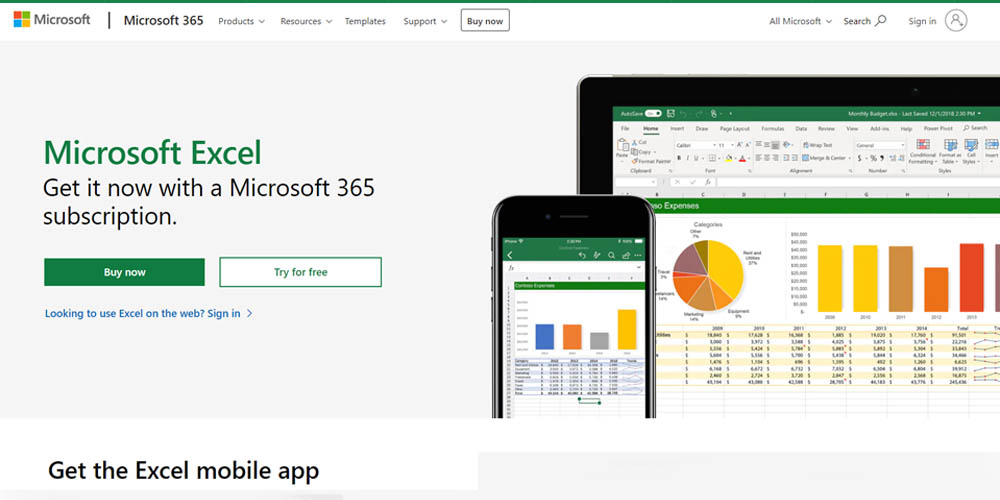Image resolution: width=1000 pixels, height=500 pixels.
Task: Click the Get the Excel mobile app heading
Action: (183, 471)
